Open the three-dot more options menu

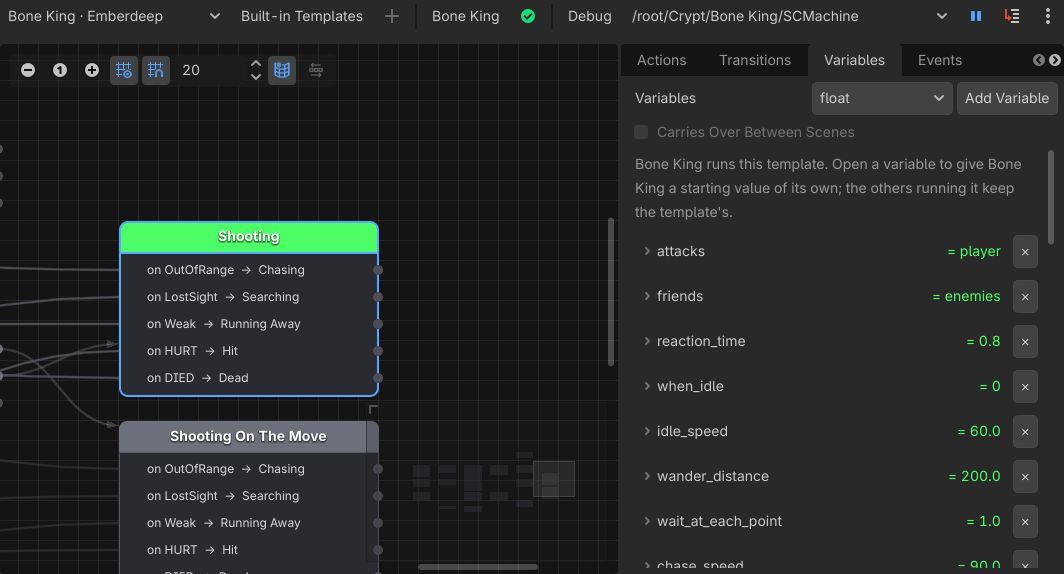coord(1048,16)
